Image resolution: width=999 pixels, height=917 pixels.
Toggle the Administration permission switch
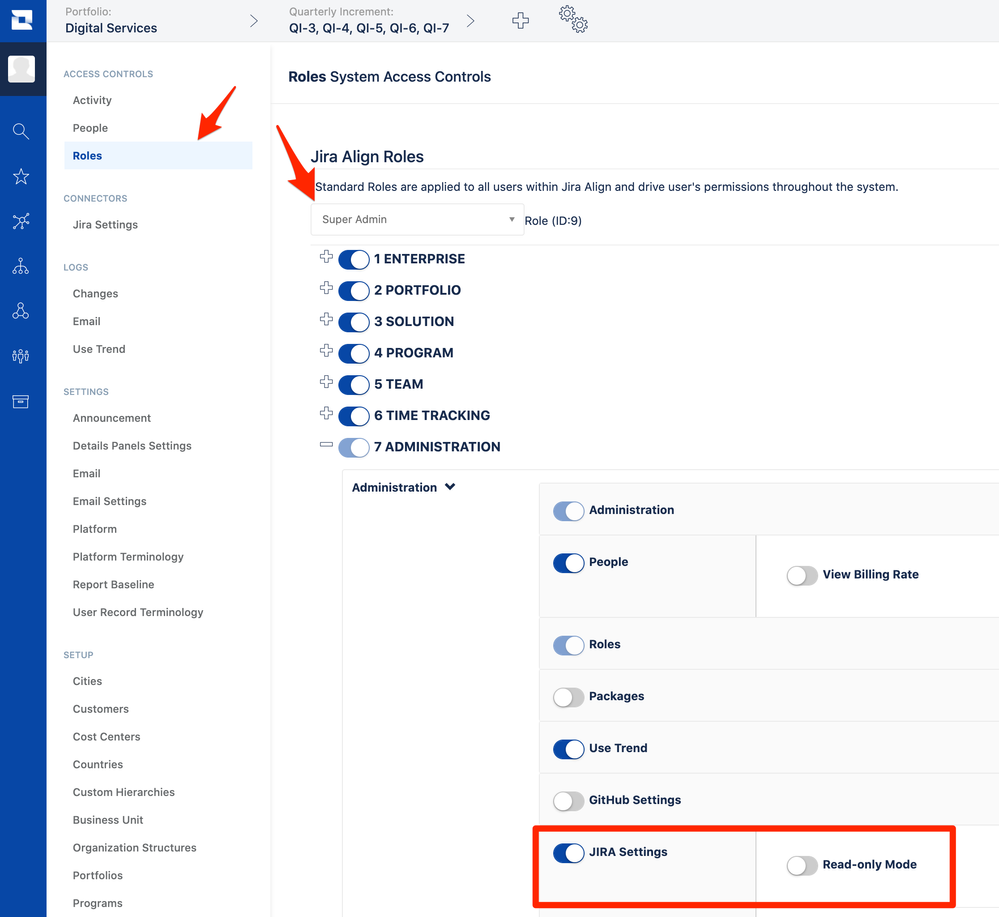tap(569, 511)
